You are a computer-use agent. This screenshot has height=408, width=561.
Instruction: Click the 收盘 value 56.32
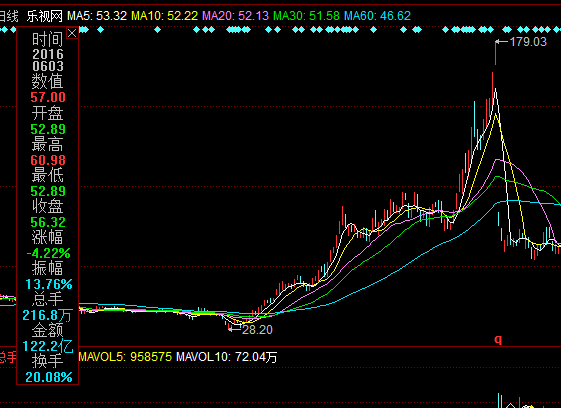[x=48, y=222]
